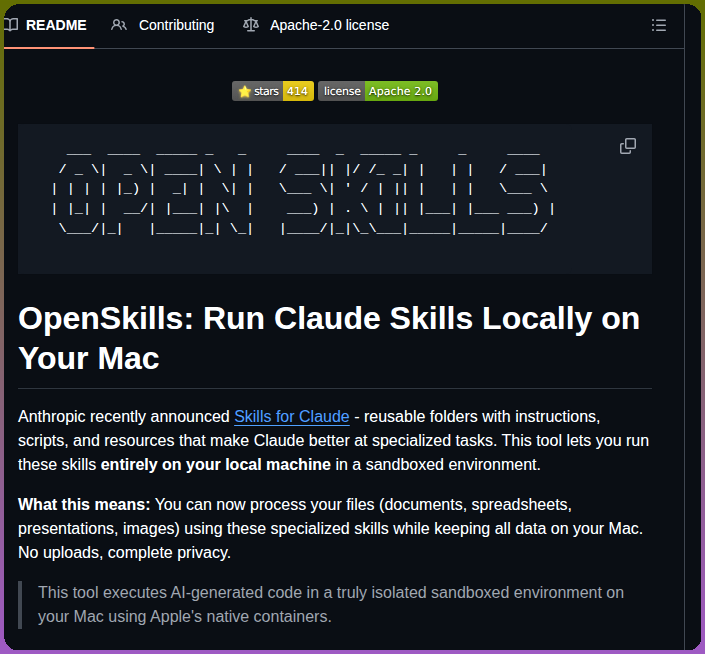Click 'entirely on your local machine' text

pyautogui.click(x=216, y=464)
